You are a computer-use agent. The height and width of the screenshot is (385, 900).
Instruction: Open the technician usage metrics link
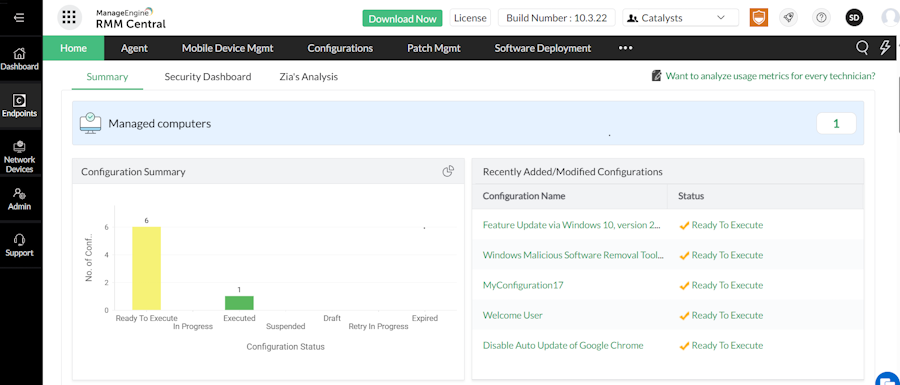770,76
